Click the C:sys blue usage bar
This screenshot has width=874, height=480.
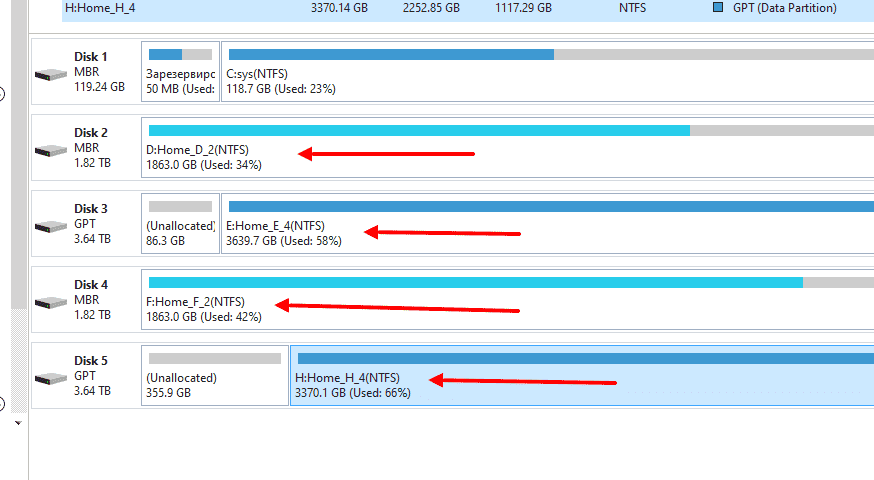click(390, 54)
